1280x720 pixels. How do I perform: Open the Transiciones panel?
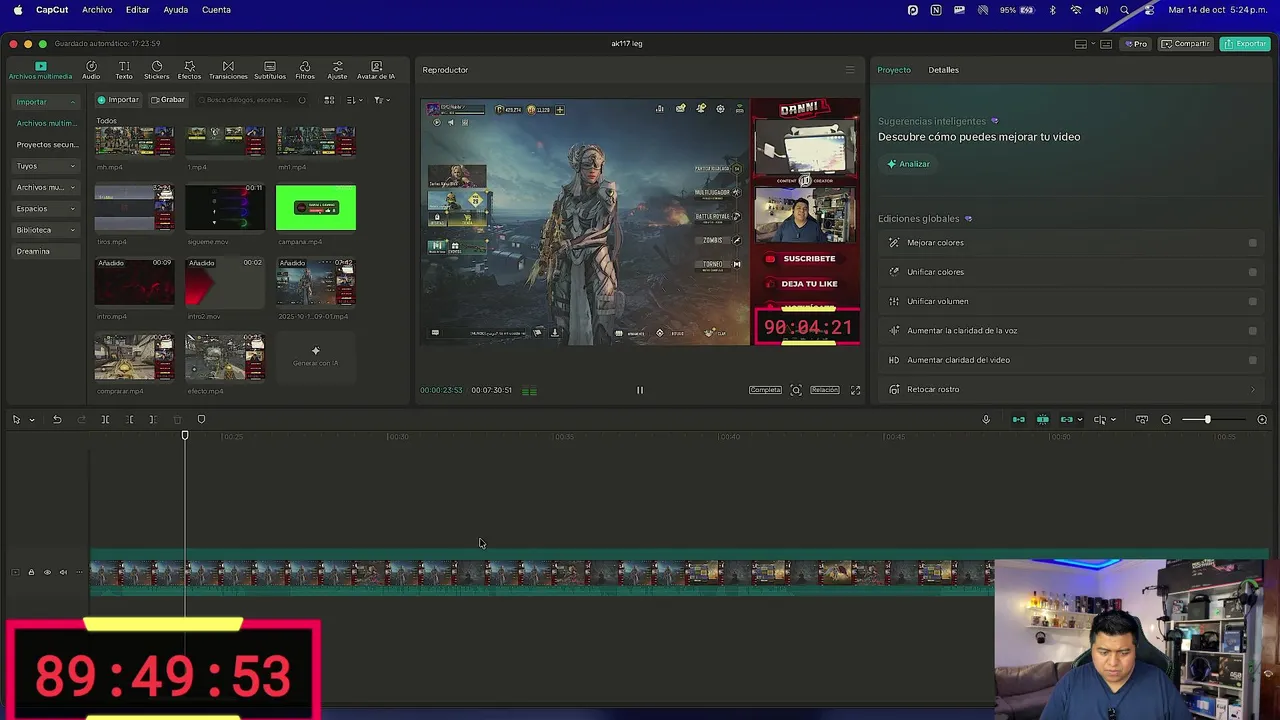[228, 70]
